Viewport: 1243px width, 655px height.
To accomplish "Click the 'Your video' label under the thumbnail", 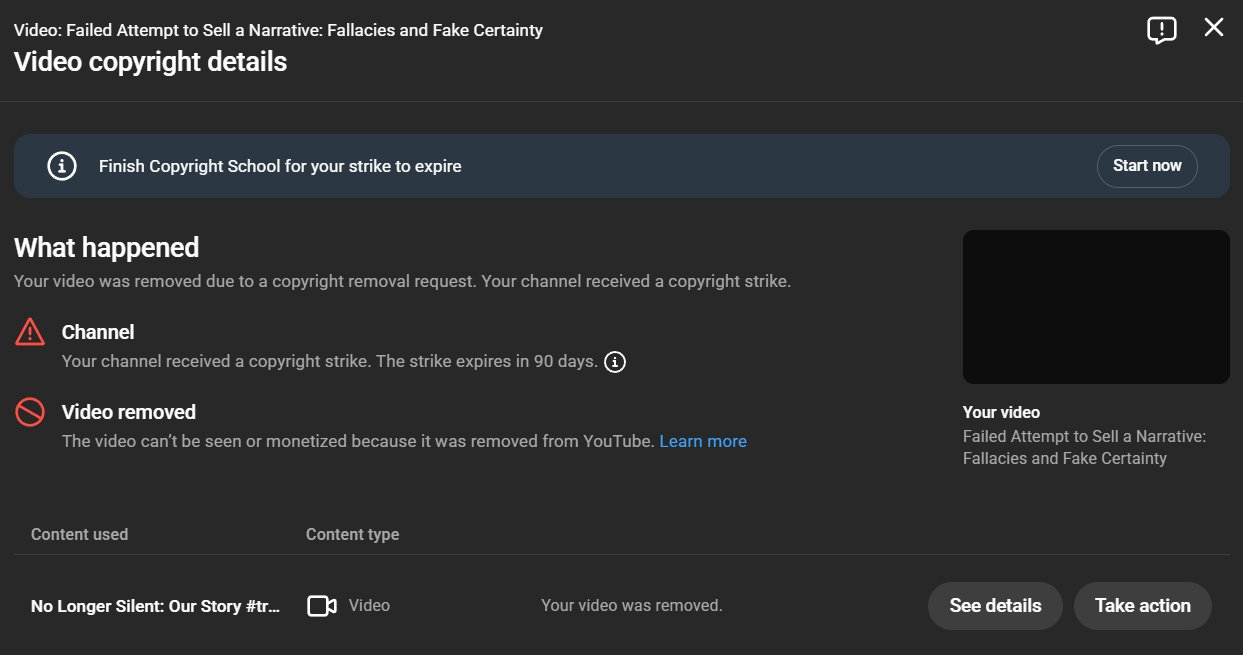I will click(1001, 412).
